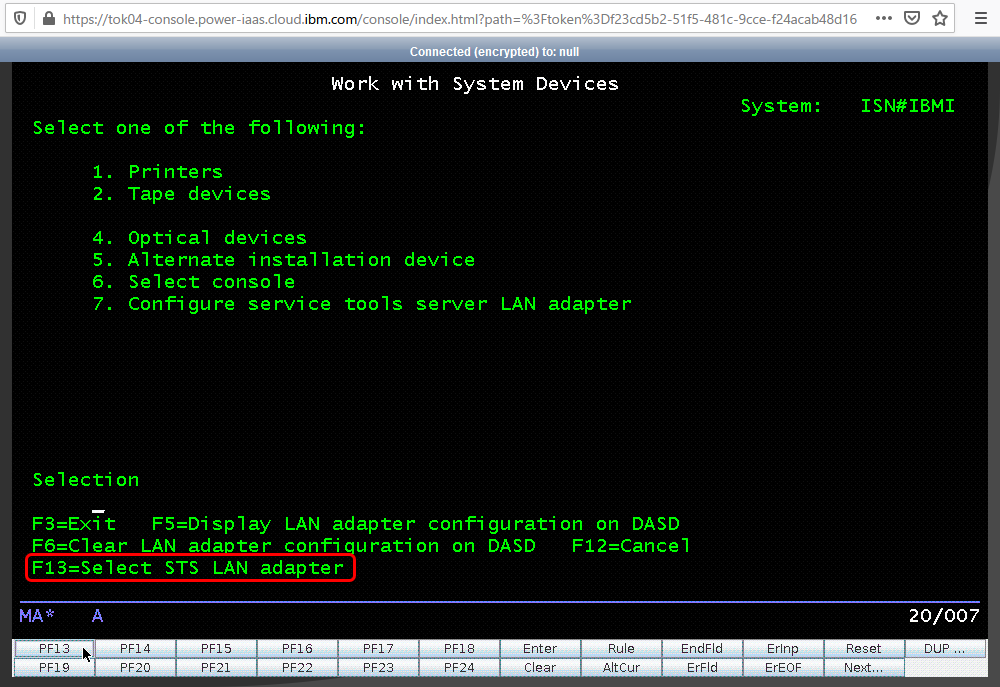Click the save-to-Pocket icon near the star
Viewport: 1000px width, 687px height.
coord(912,18)
